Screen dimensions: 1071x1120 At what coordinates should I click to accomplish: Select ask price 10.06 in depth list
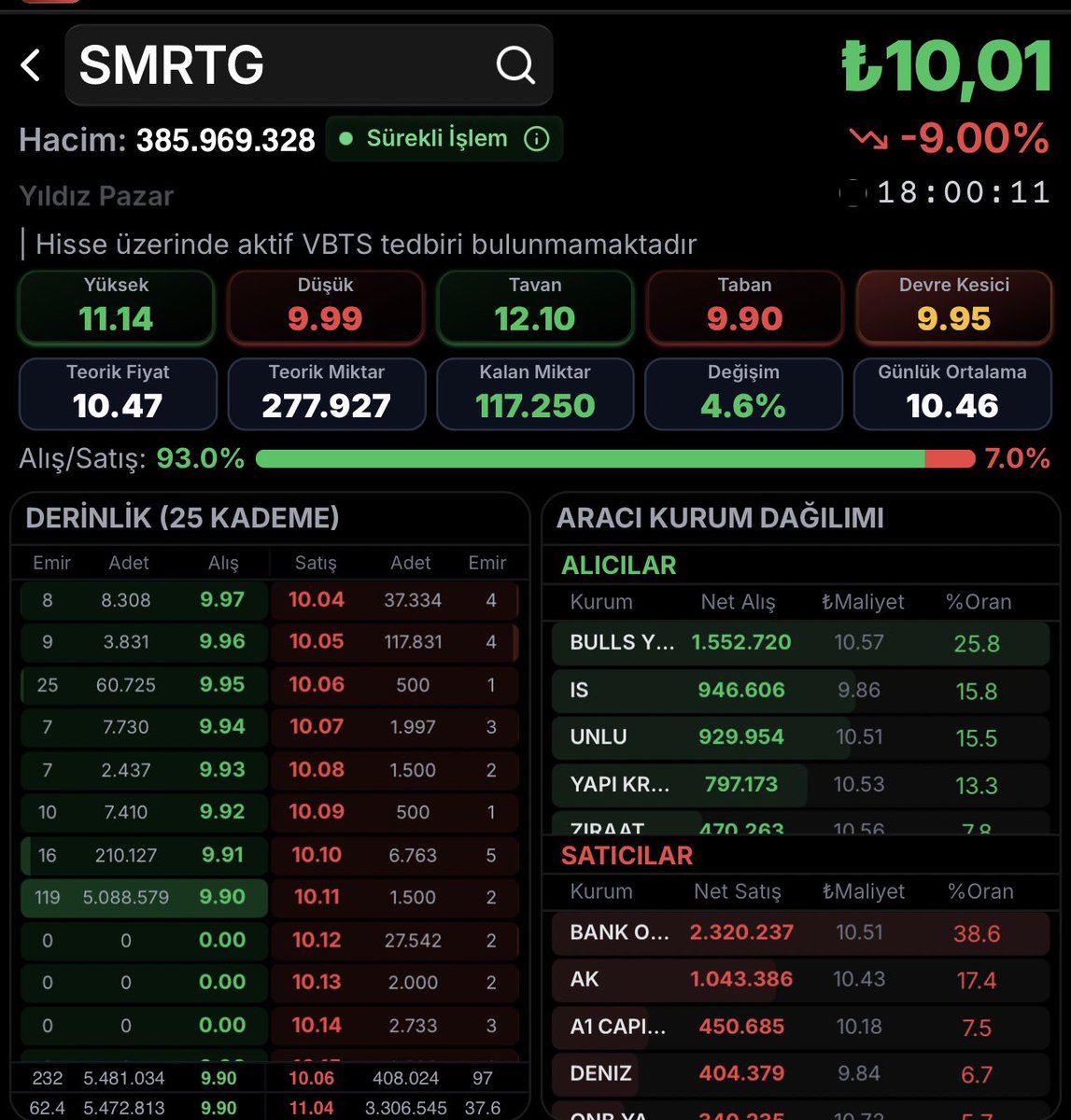317,685
